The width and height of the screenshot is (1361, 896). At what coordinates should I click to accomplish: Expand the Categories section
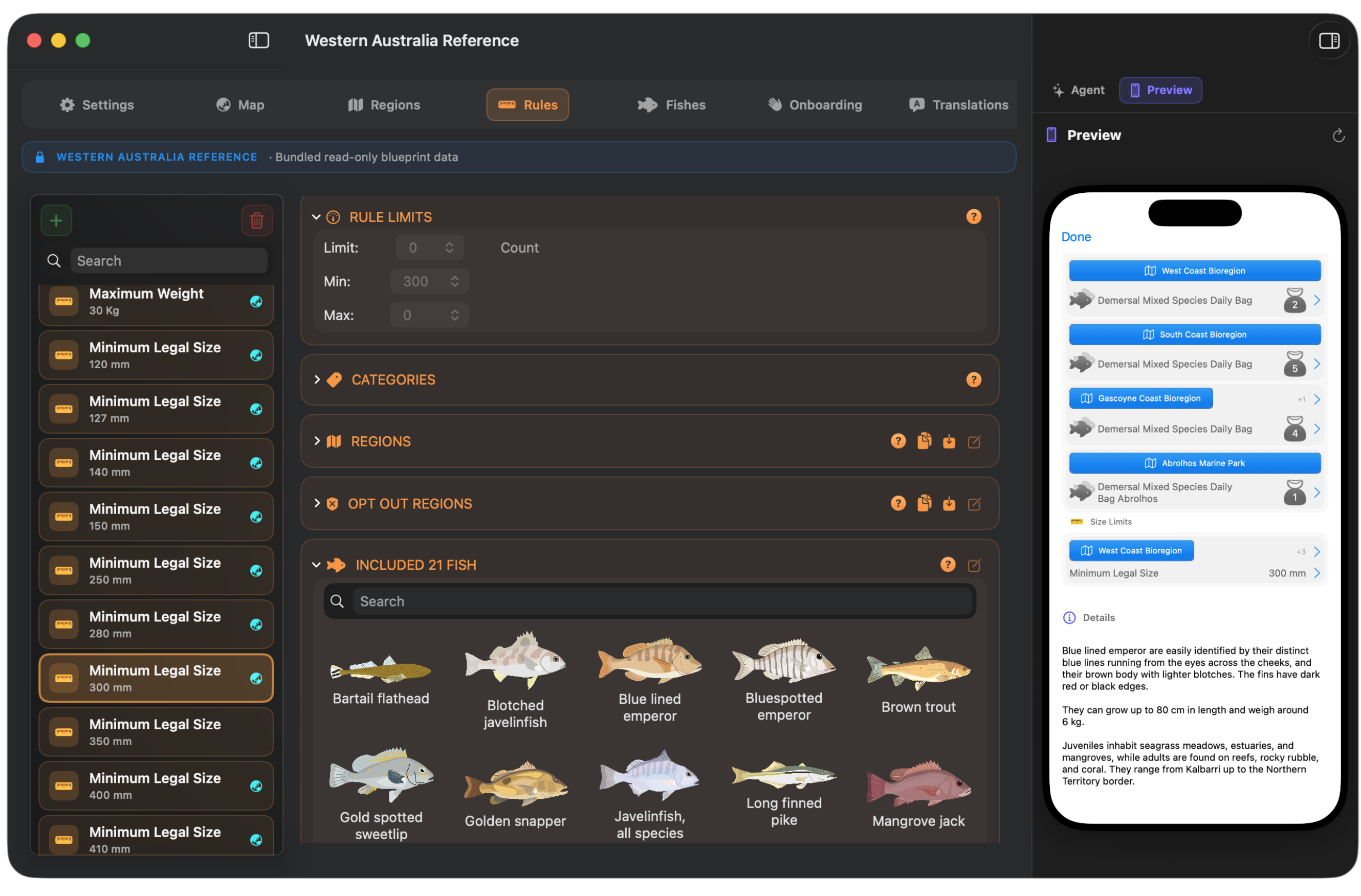coord(317,379)
